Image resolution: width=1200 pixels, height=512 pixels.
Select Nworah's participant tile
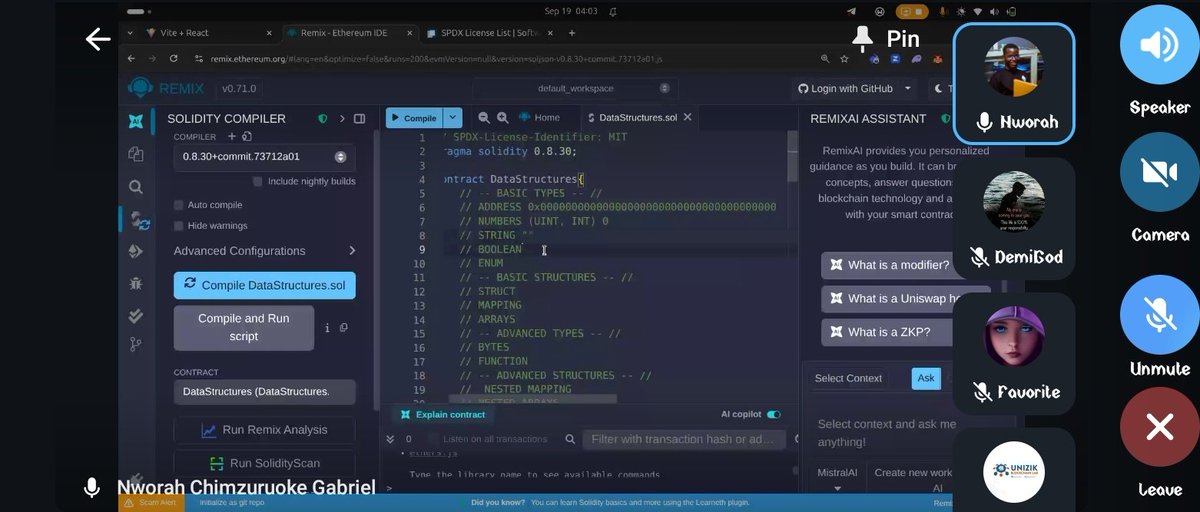point(1014,82)
